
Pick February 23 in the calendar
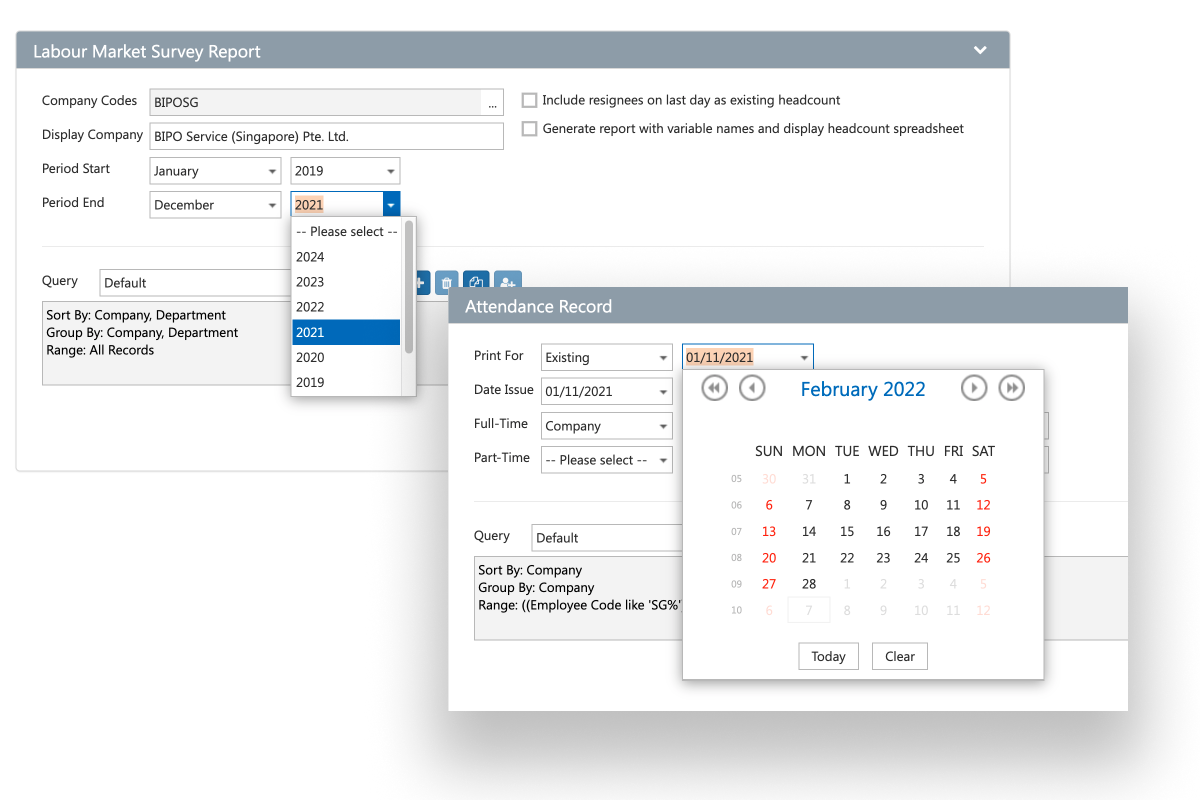pos(883,558)
